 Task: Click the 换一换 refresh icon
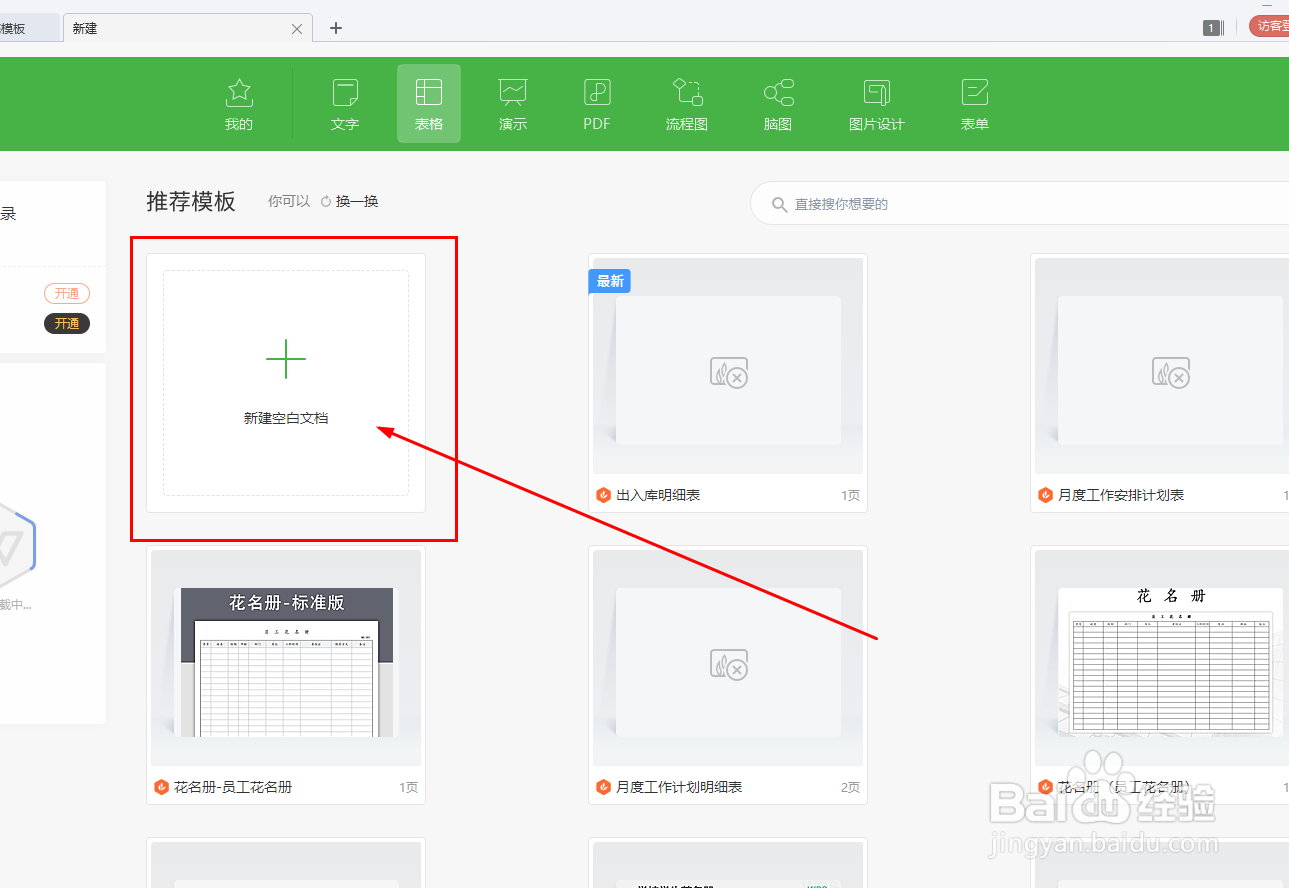pyautogui.click(x=326, y=201)
